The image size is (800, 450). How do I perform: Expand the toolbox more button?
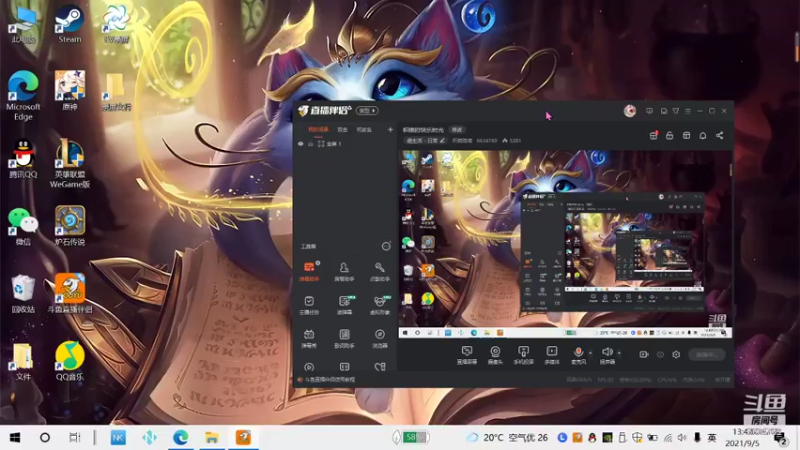tap(386, 246)
